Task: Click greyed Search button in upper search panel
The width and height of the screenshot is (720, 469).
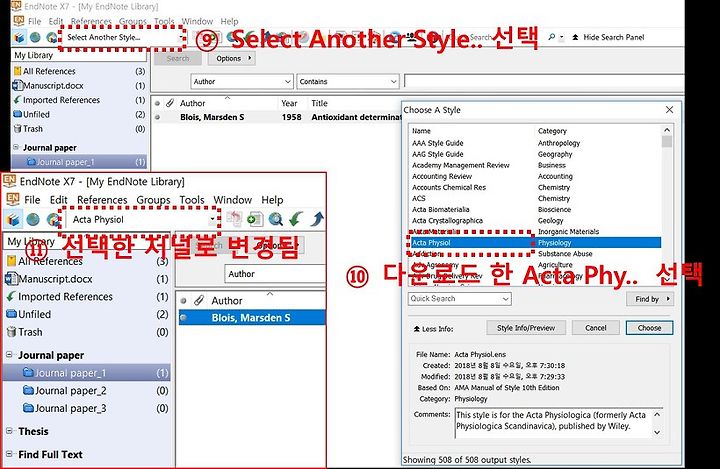Action: pos(178,58)
